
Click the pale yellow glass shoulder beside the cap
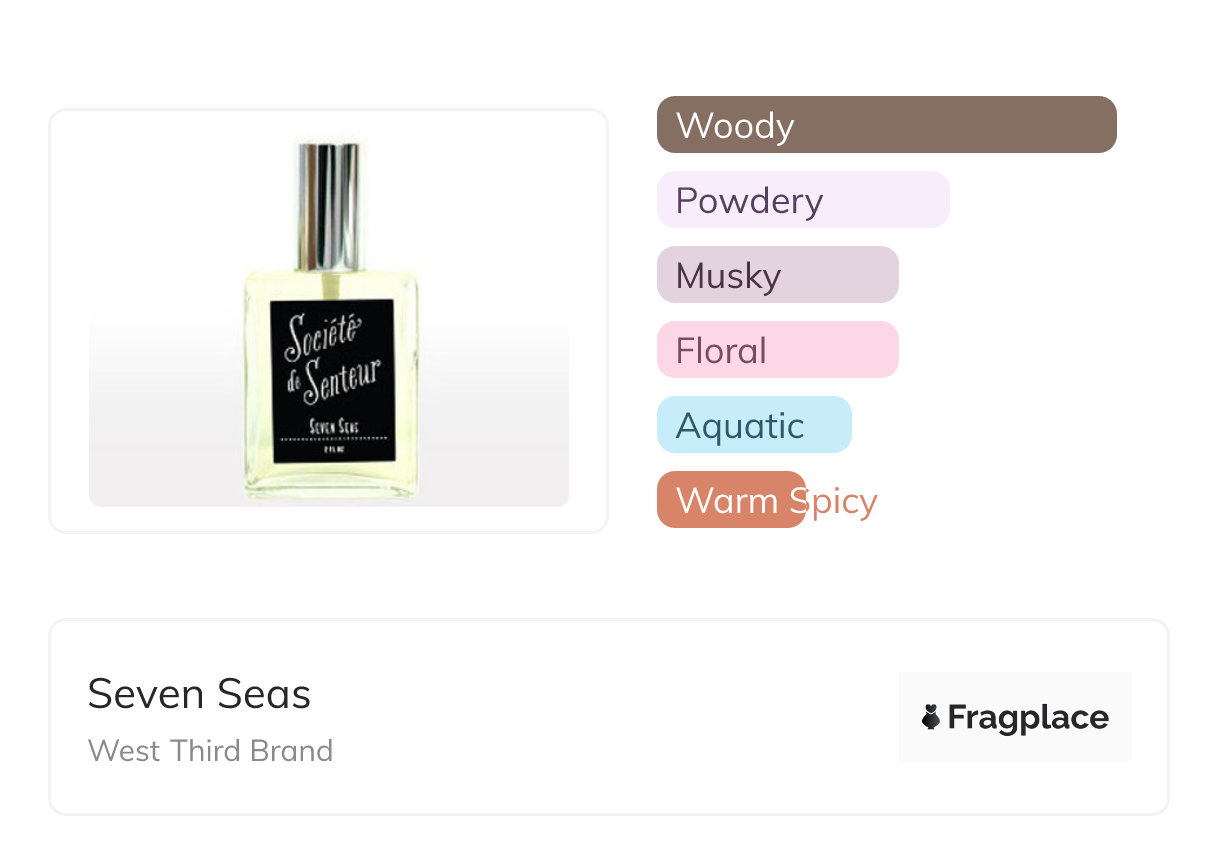[272, 285]
